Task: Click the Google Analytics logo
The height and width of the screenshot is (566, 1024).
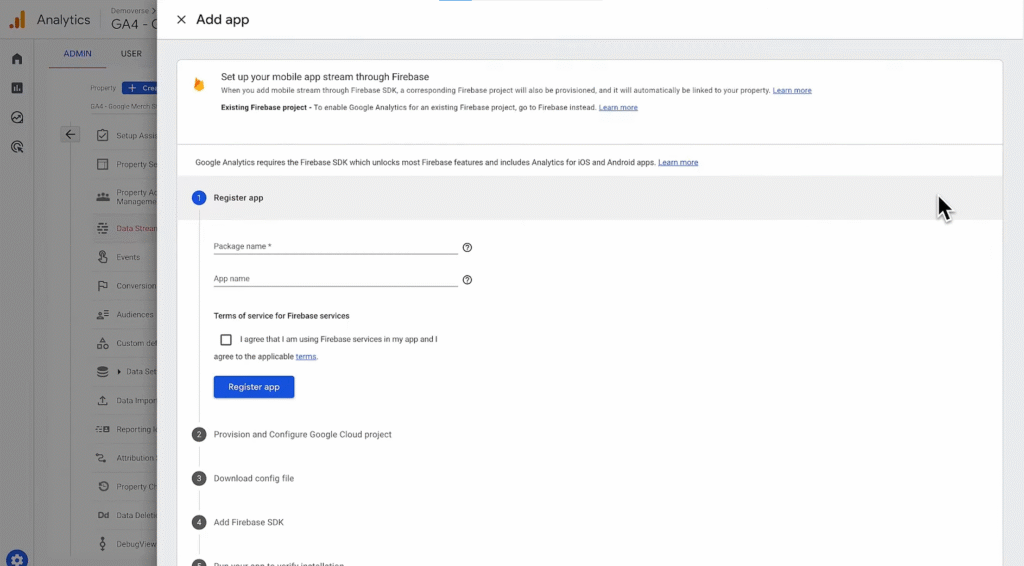Action: pyautogui.click(x=17, y=20)
